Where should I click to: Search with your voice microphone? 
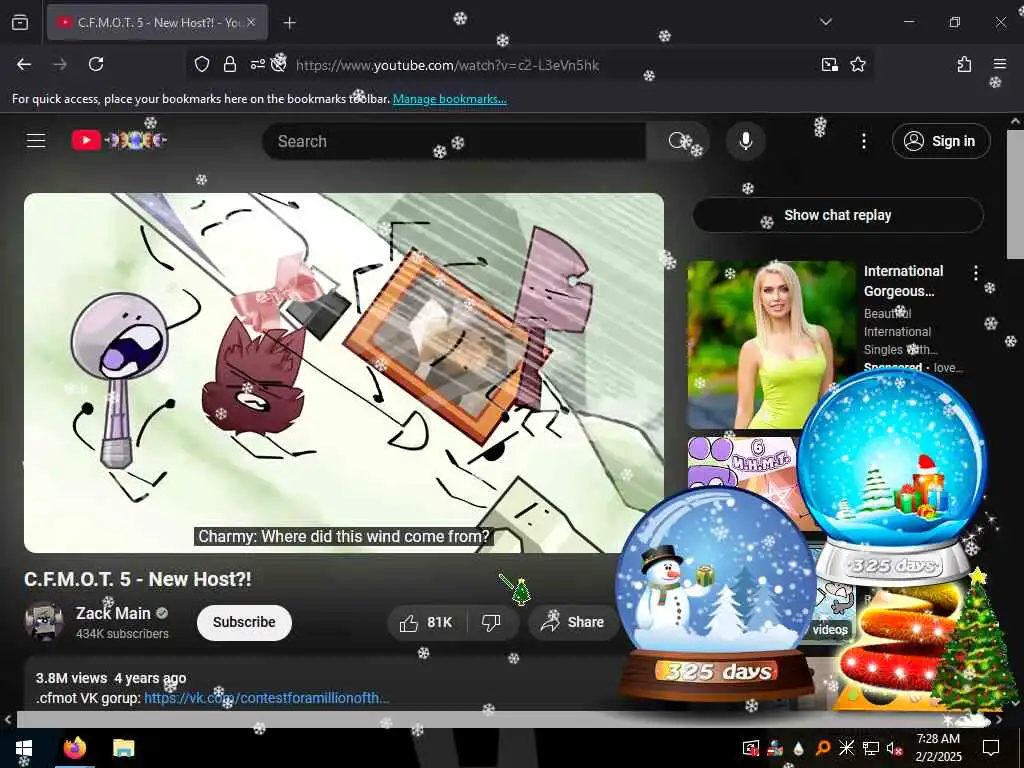point(745,141)
